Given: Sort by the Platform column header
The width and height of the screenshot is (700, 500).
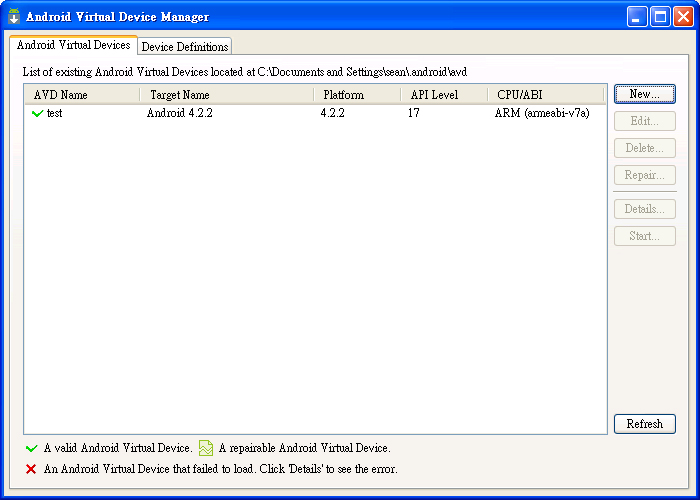Looking at the screenshot, I should click(x=357, y=95).
